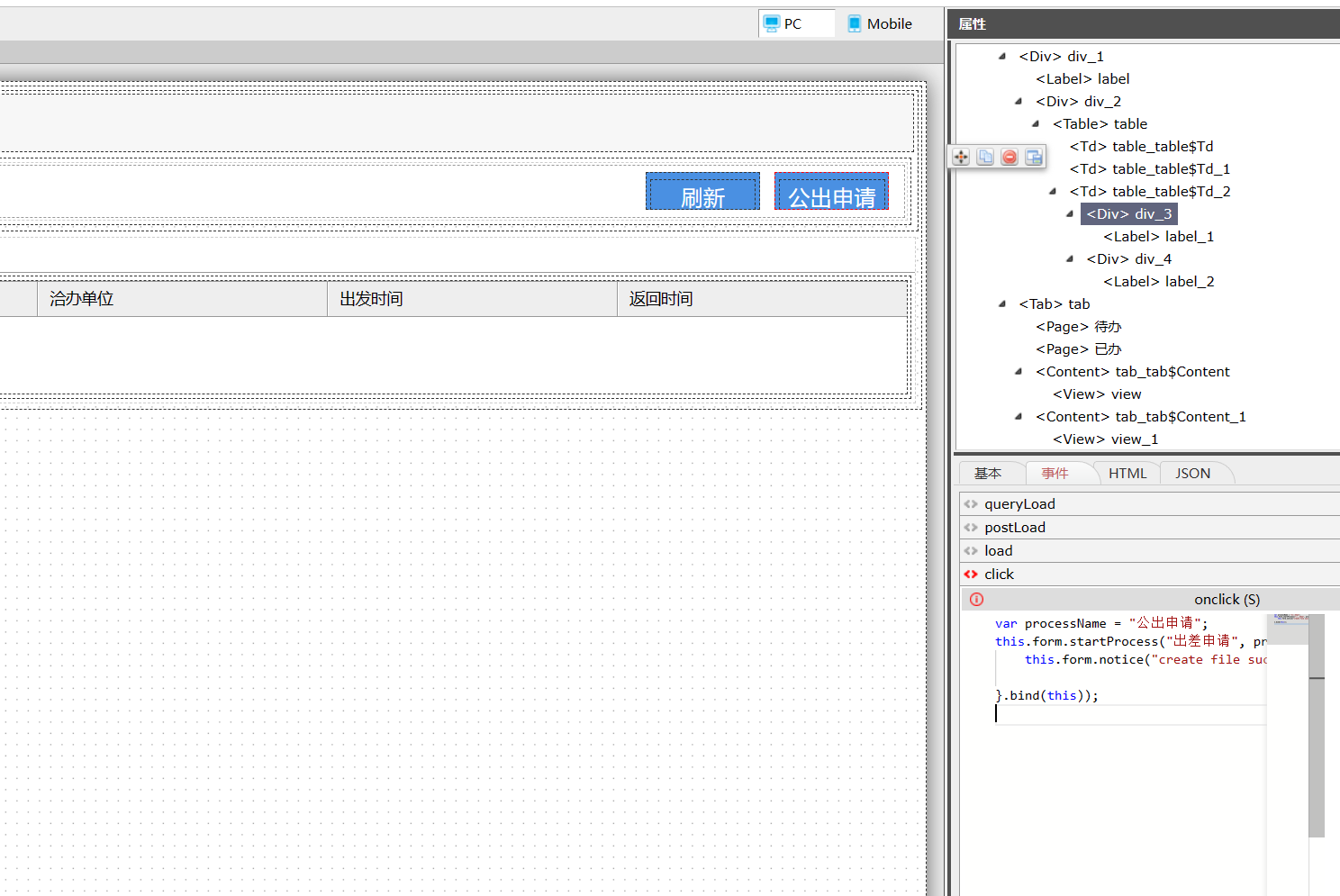1340x896 pixels.
Task: Click the red info icon beside onclick
Action: (x=977, y=600)
